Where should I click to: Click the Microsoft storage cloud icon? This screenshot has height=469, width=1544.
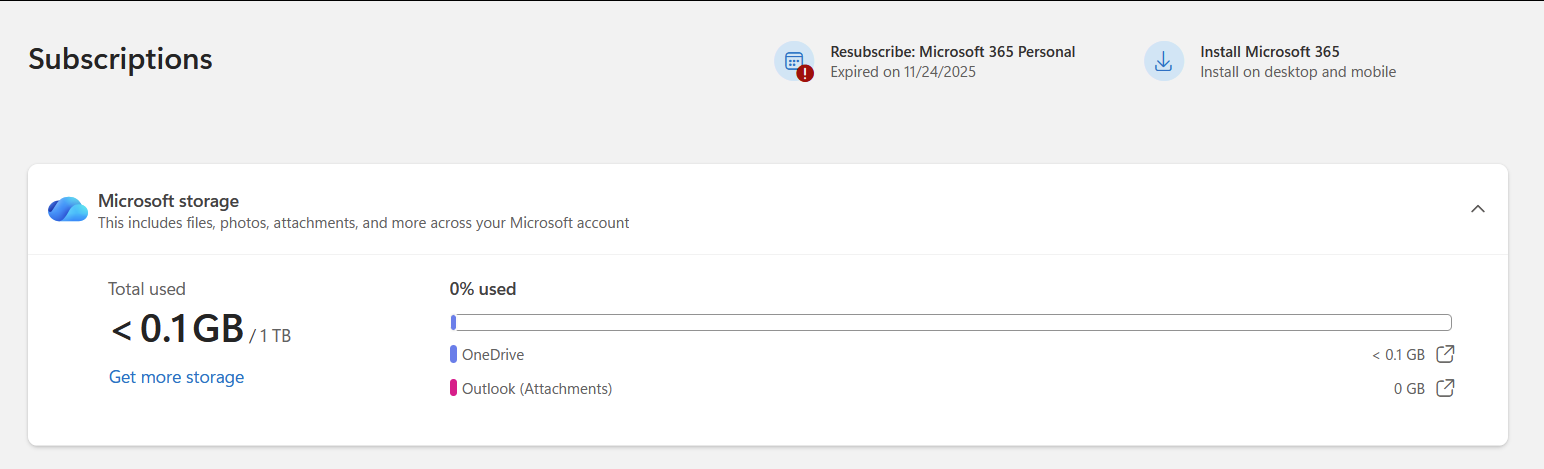click(68, 210)
